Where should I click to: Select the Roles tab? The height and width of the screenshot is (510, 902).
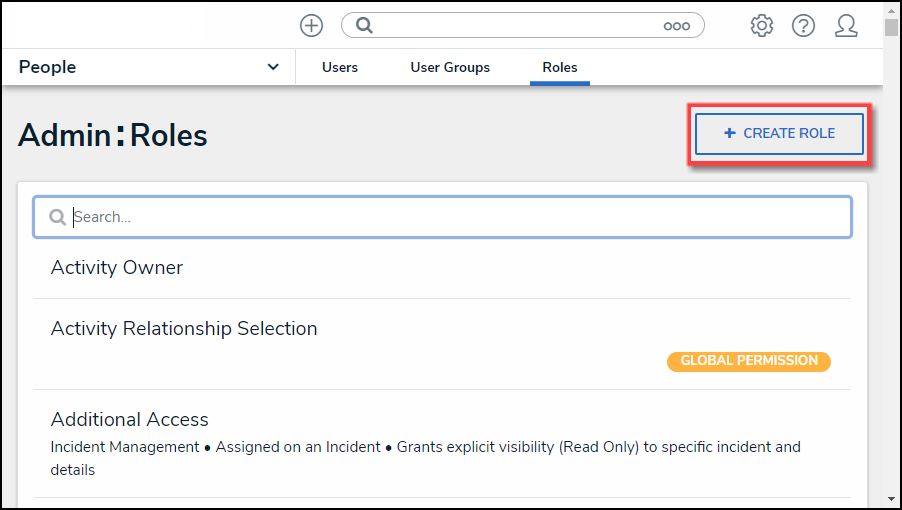(560, 68)
